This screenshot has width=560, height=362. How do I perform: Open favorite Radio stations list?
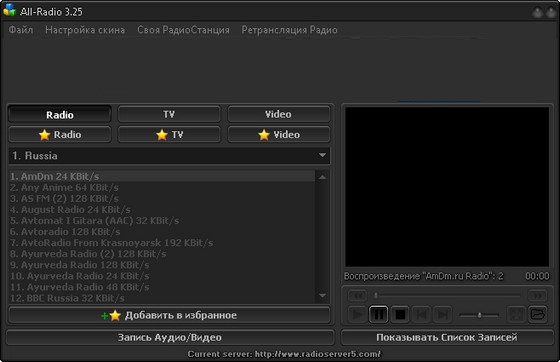(60, 135)
